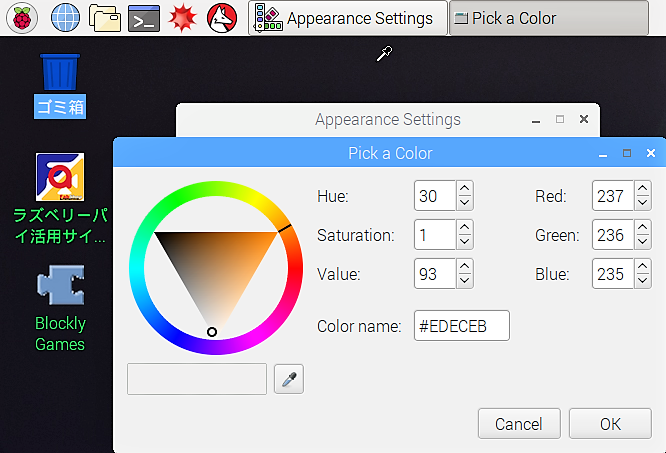Increase the Hue value with up arrow
The width and height of the screenshot is (666, 453).
click(465, 189)
